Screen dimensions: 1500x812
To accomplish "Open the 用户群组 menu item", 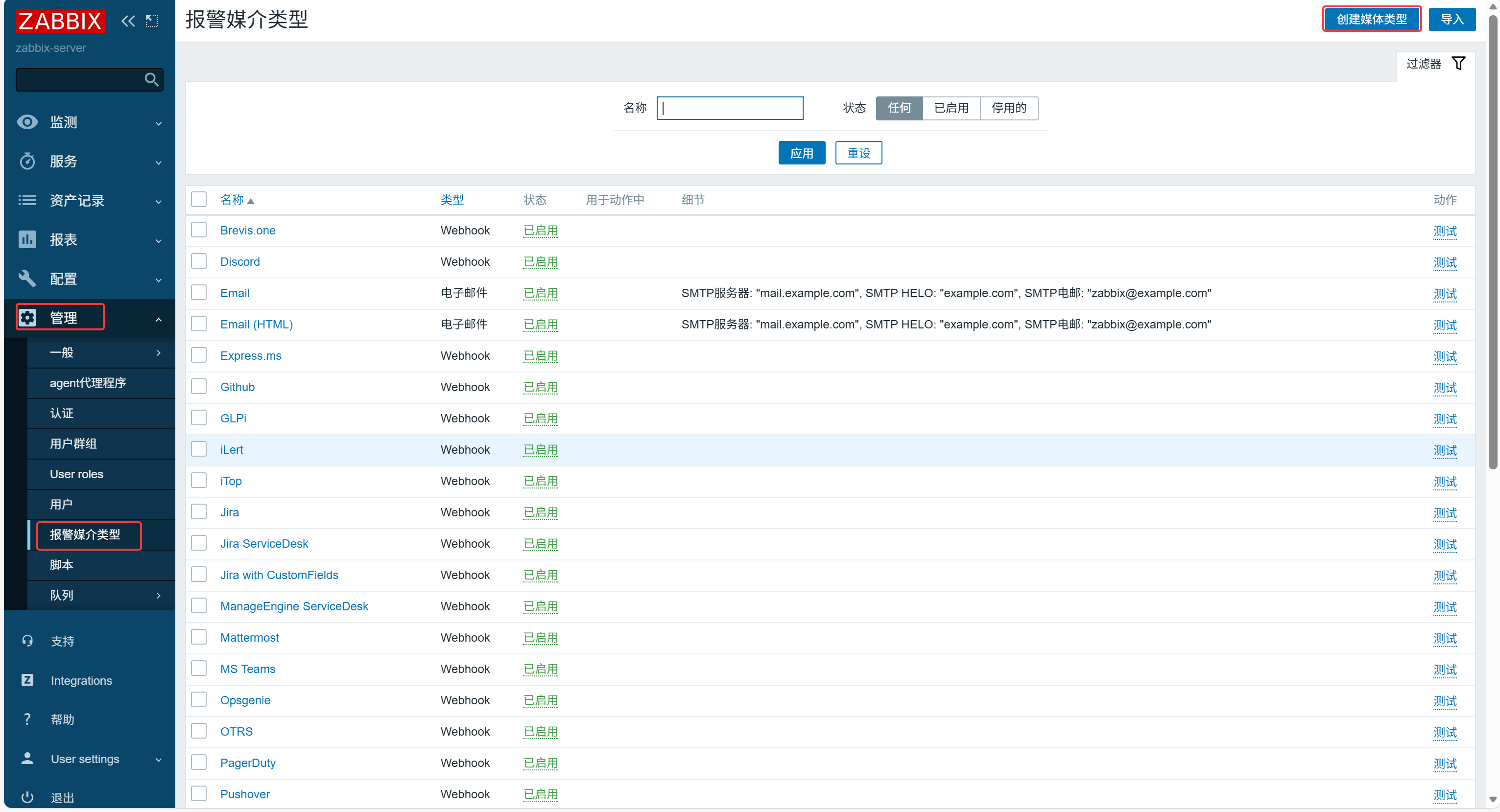I will click(101, 443).
